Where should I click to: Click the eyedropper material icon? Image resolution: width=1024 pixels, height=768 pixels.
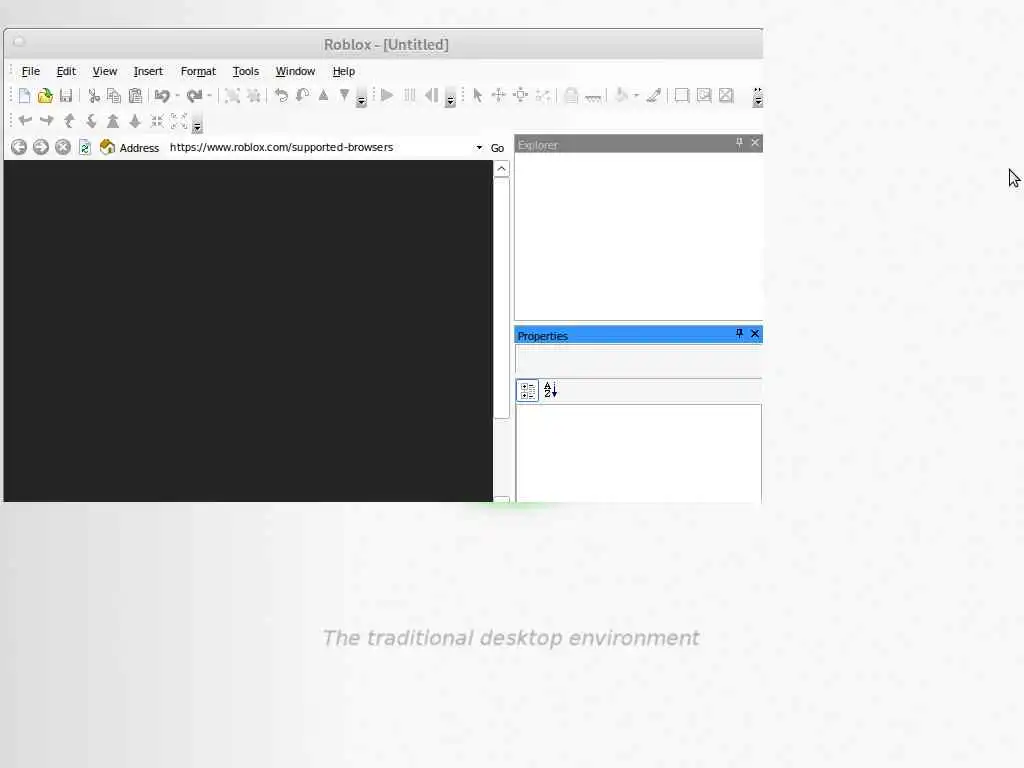[x=654, y=96]
